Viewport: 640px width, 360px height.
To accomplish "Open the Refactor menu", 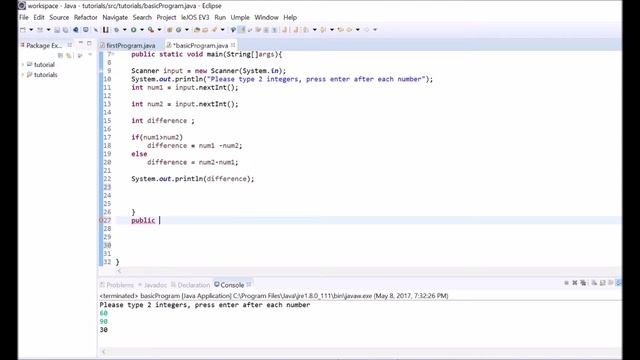I will [x=85, y=17].
